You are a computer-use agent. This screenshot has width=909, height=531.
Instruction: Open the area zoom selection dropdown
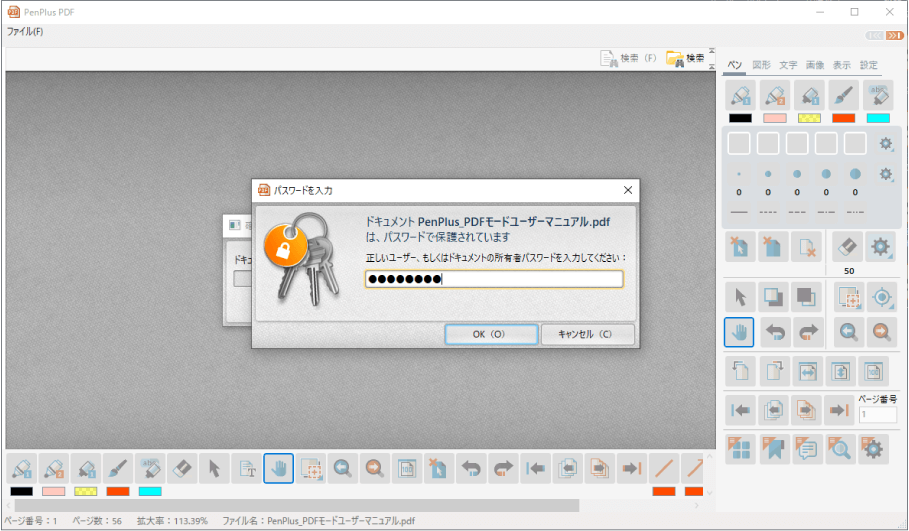coord(849,298)
